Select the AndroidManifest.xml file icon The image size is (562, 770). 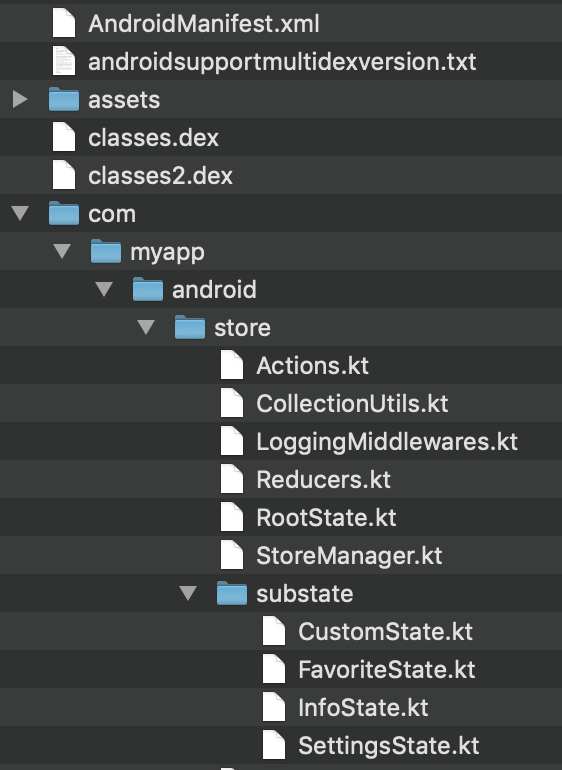[64, 23]
